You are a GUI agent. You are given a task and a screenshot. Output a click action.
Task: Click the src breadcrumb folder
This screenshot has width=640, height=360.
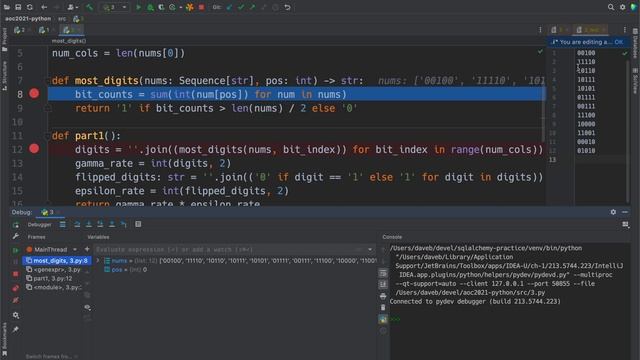click(62, 18)
